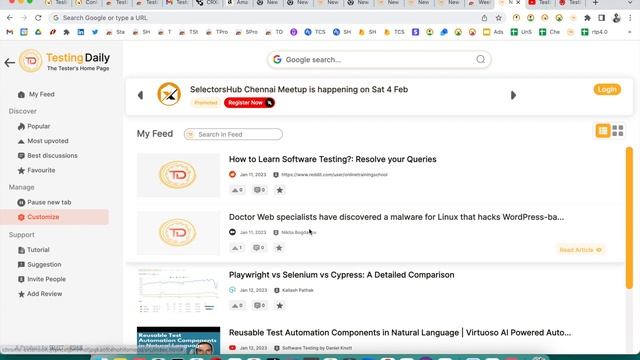Image resolution: width=640 pixels, height=360 pixels.
Task: Click the Playwright comparison chart thumbnail
Action: (178, 291)
